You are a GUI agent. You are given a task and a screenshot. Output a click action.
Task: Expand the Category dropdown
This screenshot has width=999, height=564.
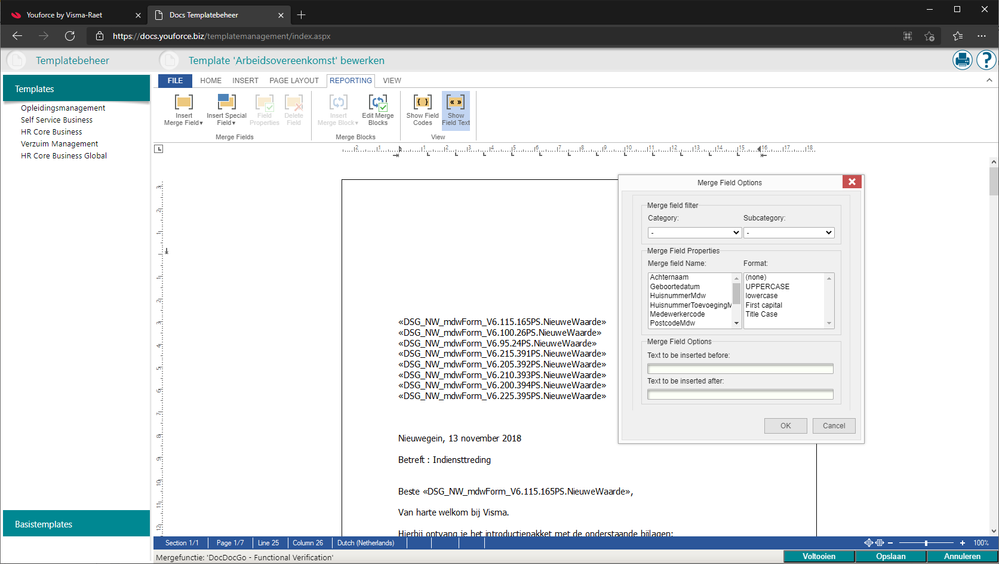[x=694, y=232]
